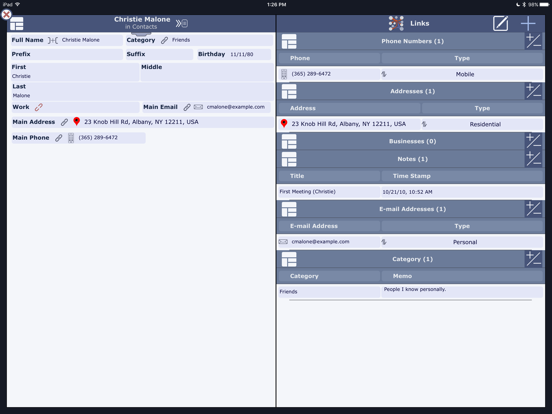Tap the edit pencil icon in Links header
This screenshot has height=414, width=552.
500,24
